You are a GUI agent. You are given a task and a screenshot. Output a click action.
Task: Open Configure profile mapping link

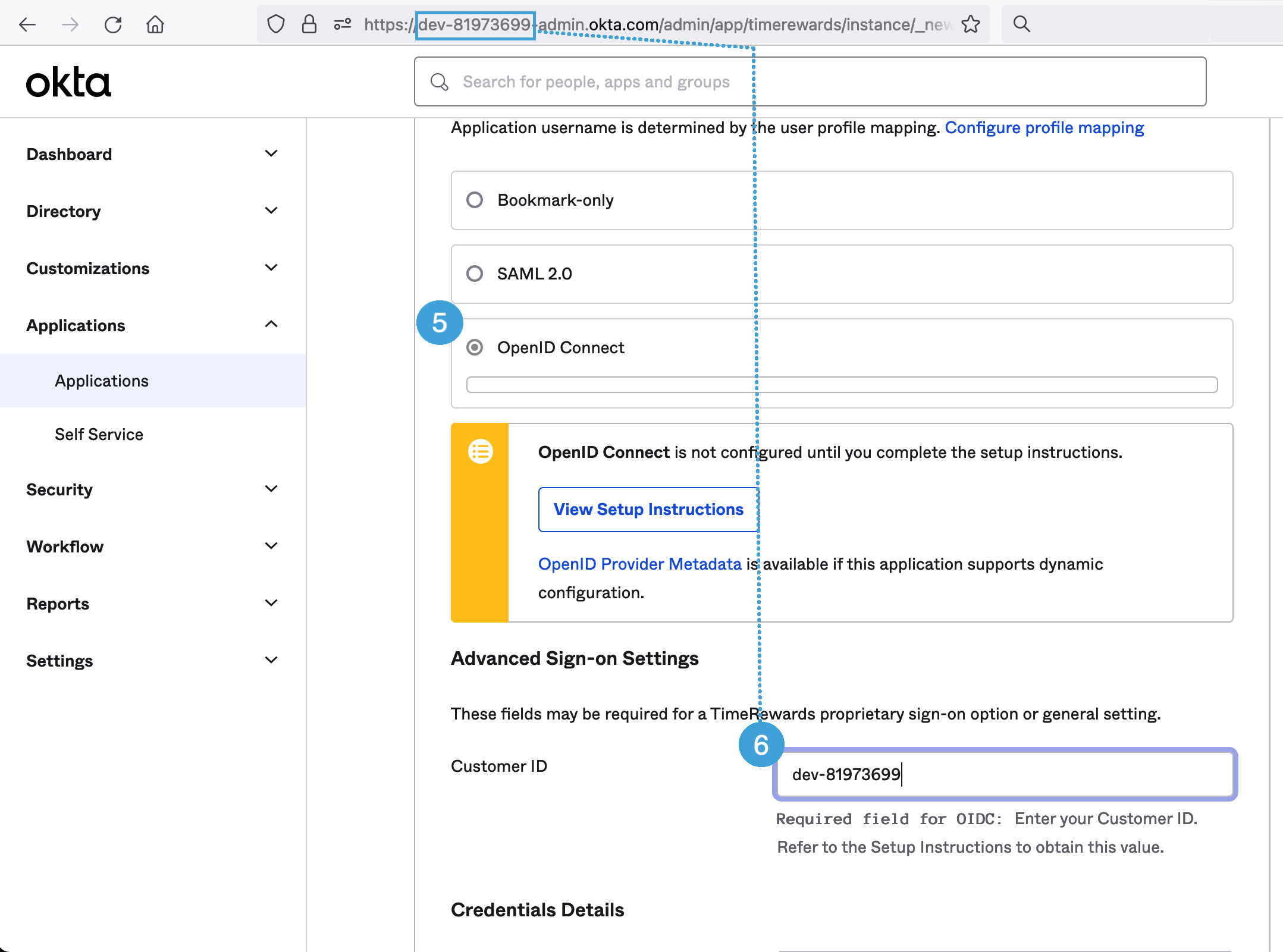click(1044, 128)
